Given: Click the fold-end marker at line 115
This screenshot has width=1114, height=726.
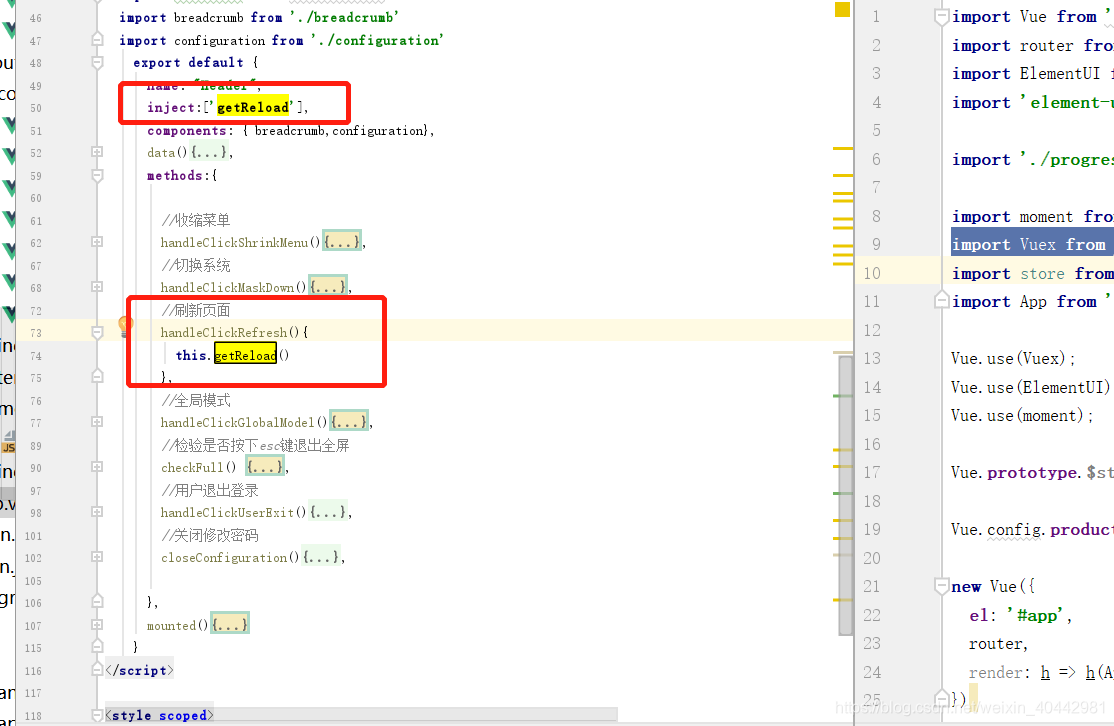Looking at the screenshot, I should (97, 646).
